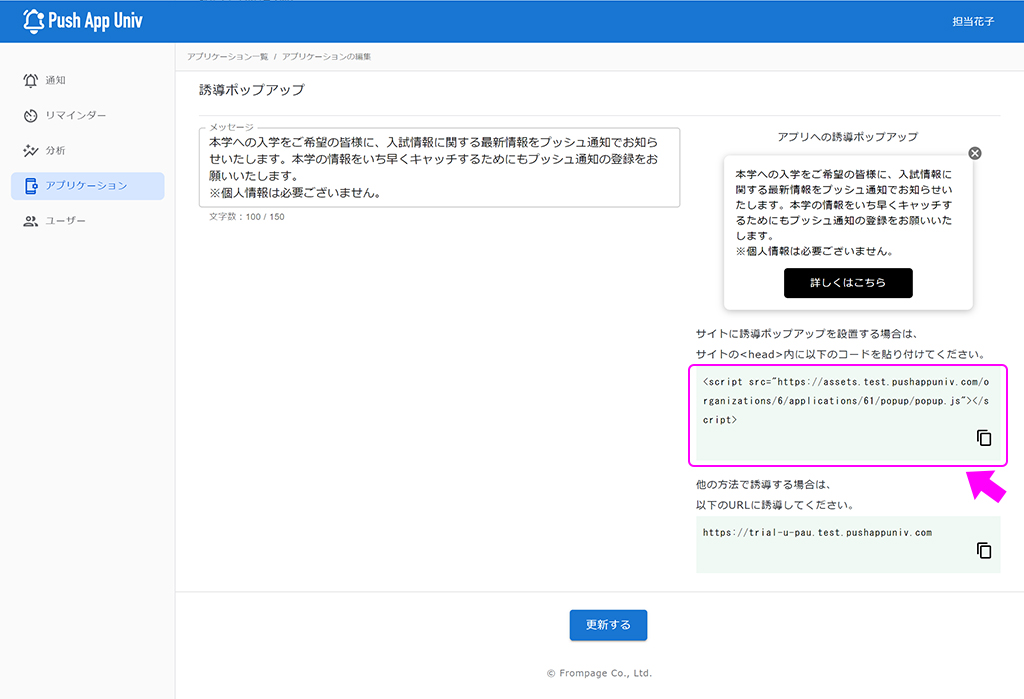Open 通知 in the sidebar
Viewport: 1024px width, 699px height.
click(x=88, y=80)
